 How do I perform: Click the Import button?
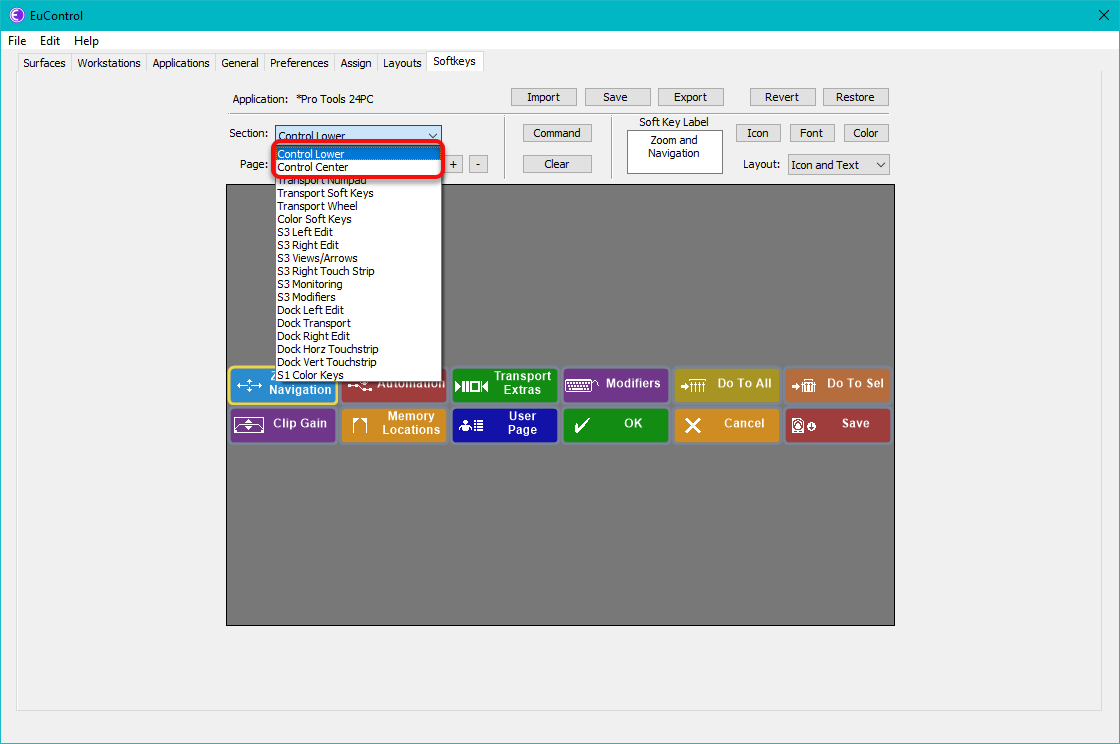pyautogui.click(x=543, y=97)
